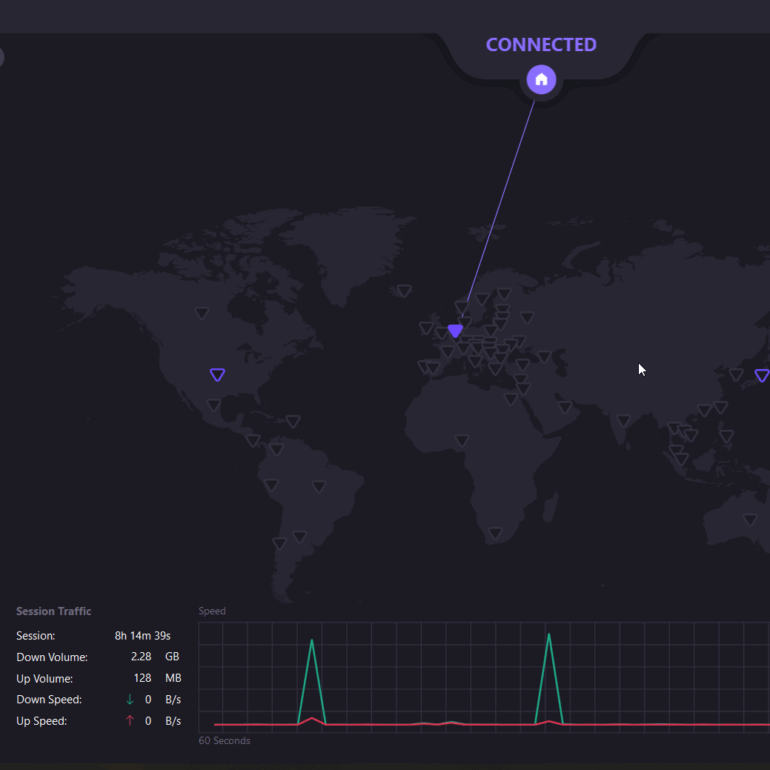The image size is (770, 770).
Task: Click the red Up Speed arrow
Action: click(130, 720)
